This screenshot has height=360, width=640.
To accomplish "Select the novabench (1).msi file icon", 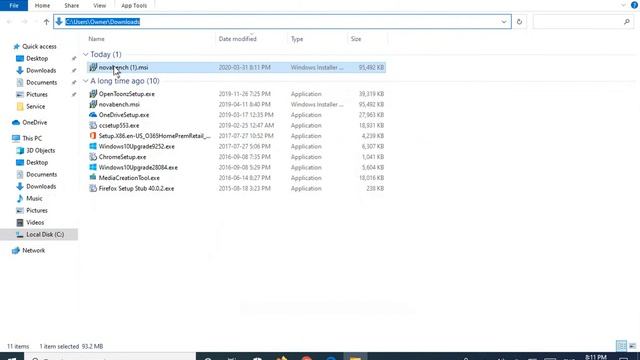I will click(x=93, y=67).
